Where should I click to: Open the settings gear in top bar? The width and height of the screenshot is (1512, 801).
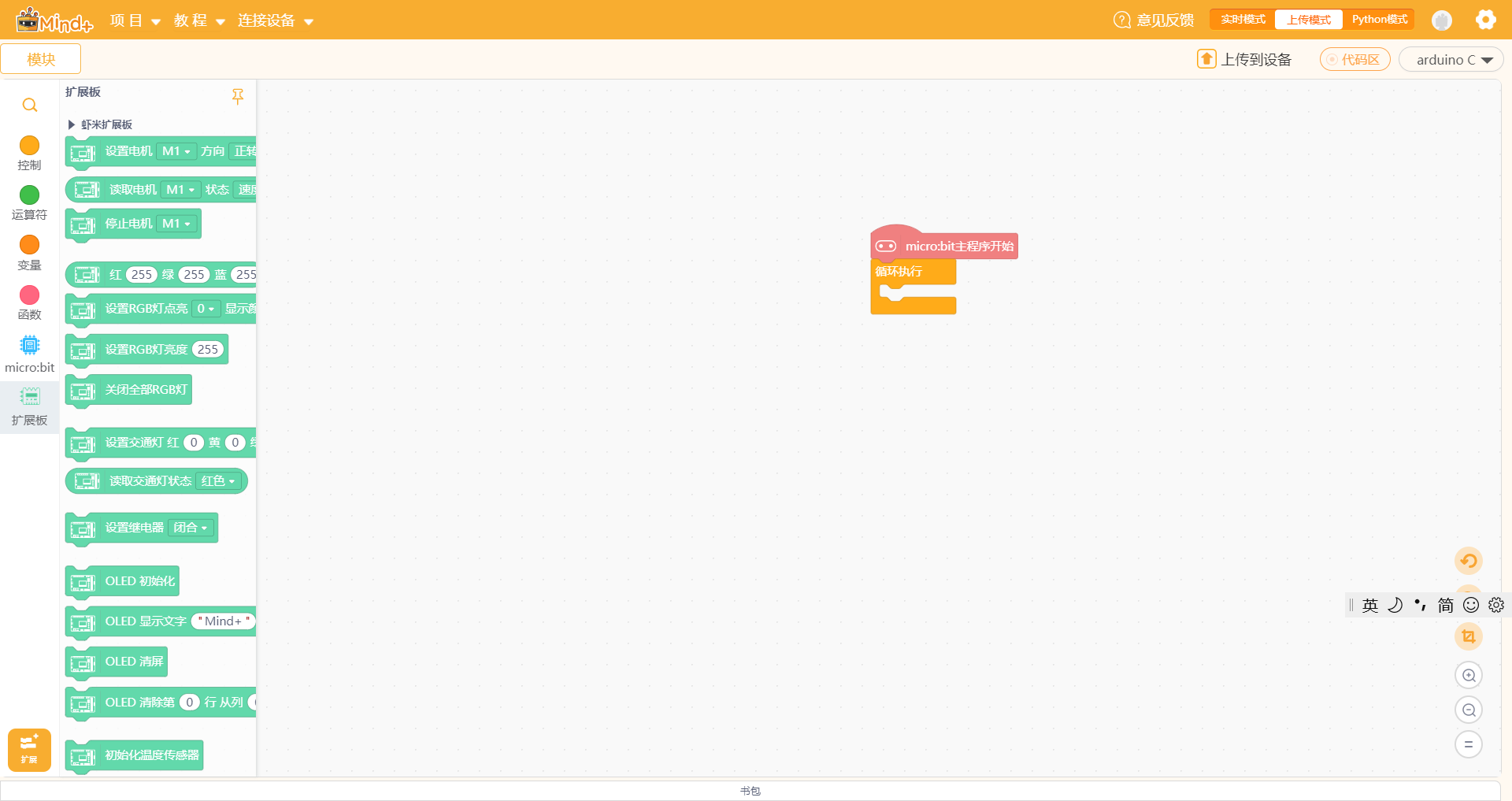tap(1486, 20)
